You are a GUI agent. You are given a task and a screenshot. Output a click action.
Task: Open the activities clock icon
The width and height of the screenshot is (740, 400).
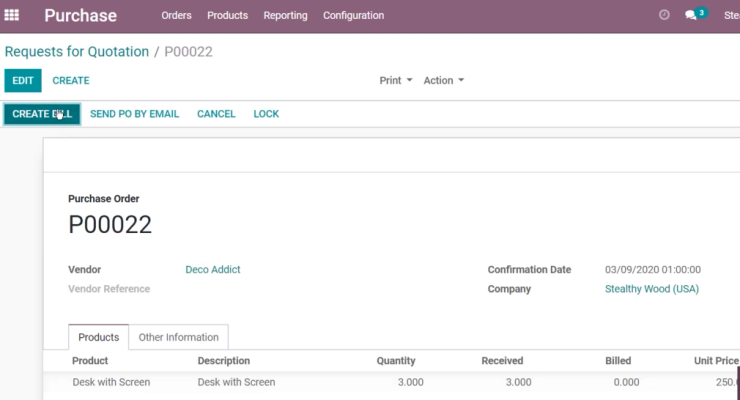click(664, 15)
